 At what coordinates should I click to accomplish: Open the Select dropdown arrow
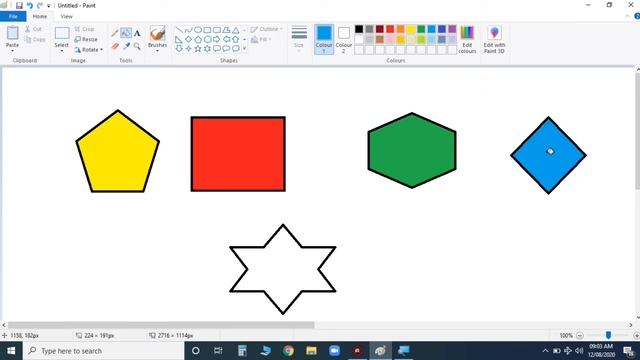pyautogui.click(x=62, y=51)
